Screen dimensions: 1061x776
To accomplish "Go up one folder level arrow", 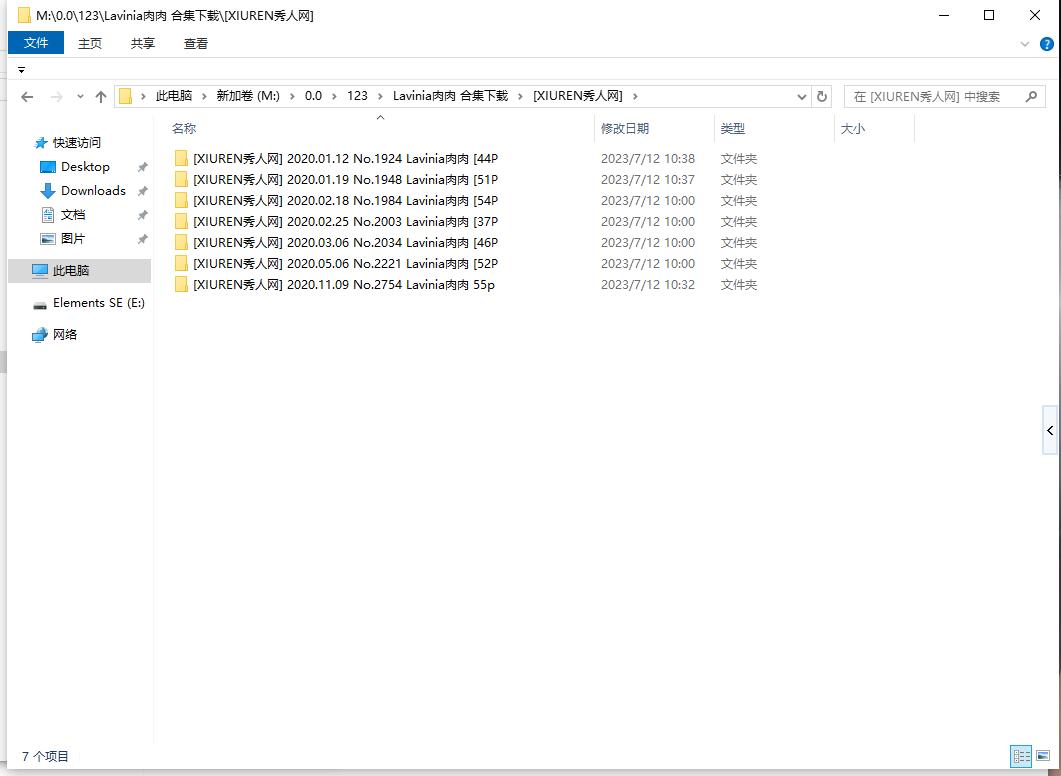I will 101,97.
